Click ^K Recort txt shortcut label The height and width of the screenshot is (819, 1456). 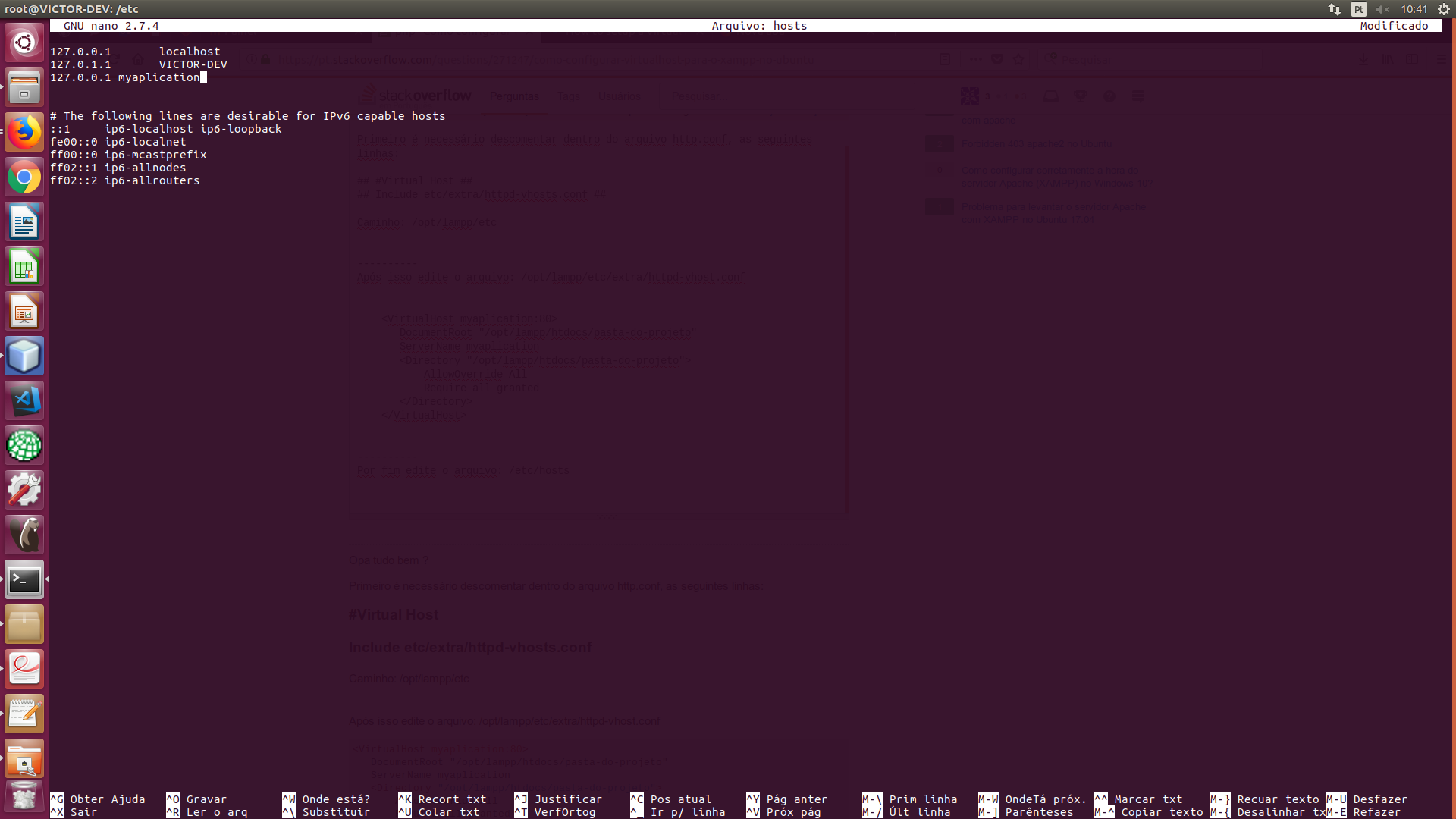pos(442,799)
